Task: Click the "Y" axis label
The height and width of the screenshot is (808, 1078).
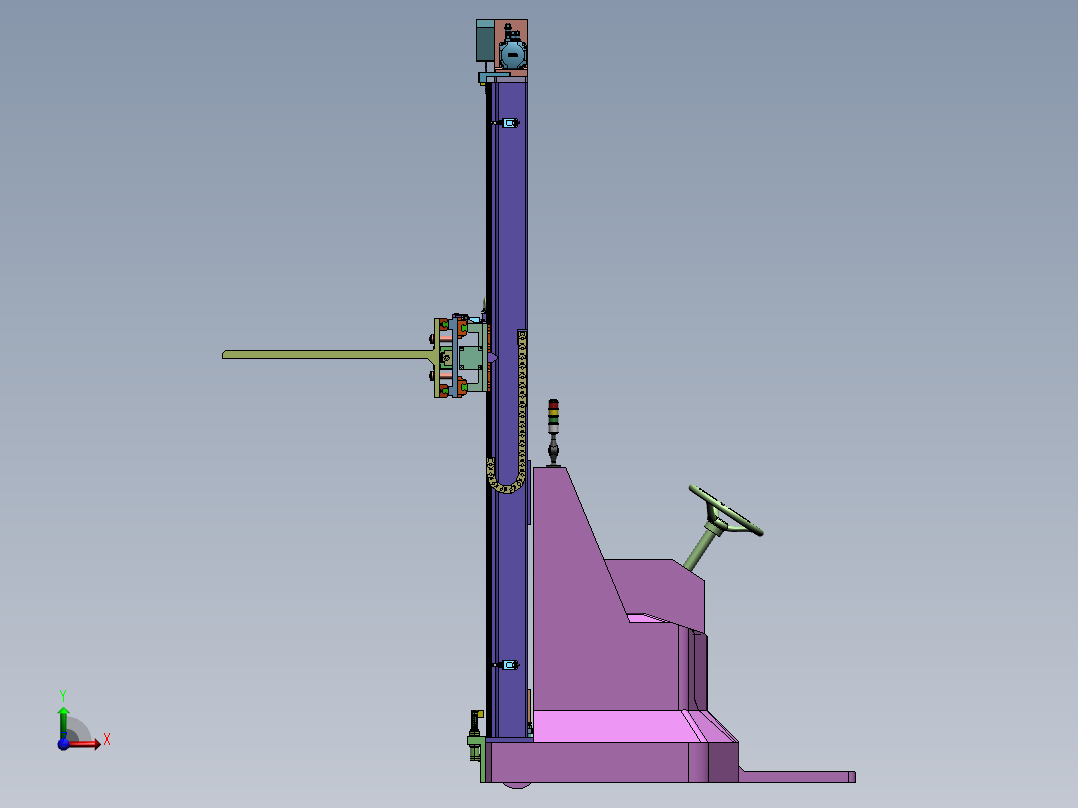Action: tap(63, 696)
